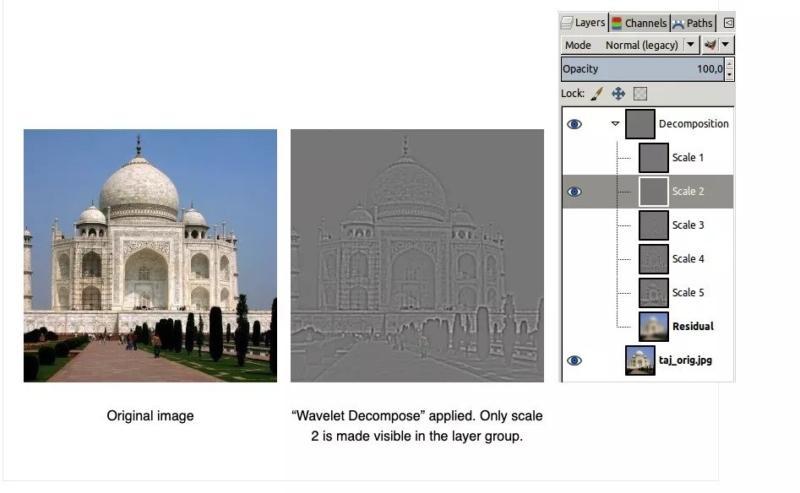Viewport: 800px width, 493px height.
Task: Toggle lock position and size icon
Action: point(618,93)
